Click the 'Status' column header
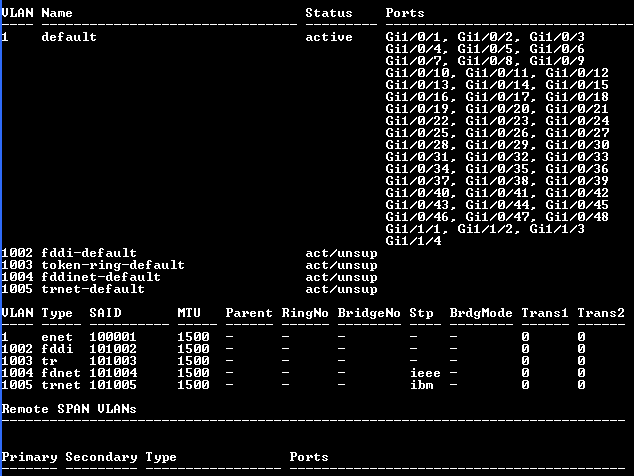This screenshot has height=476, width=634. 329,13
